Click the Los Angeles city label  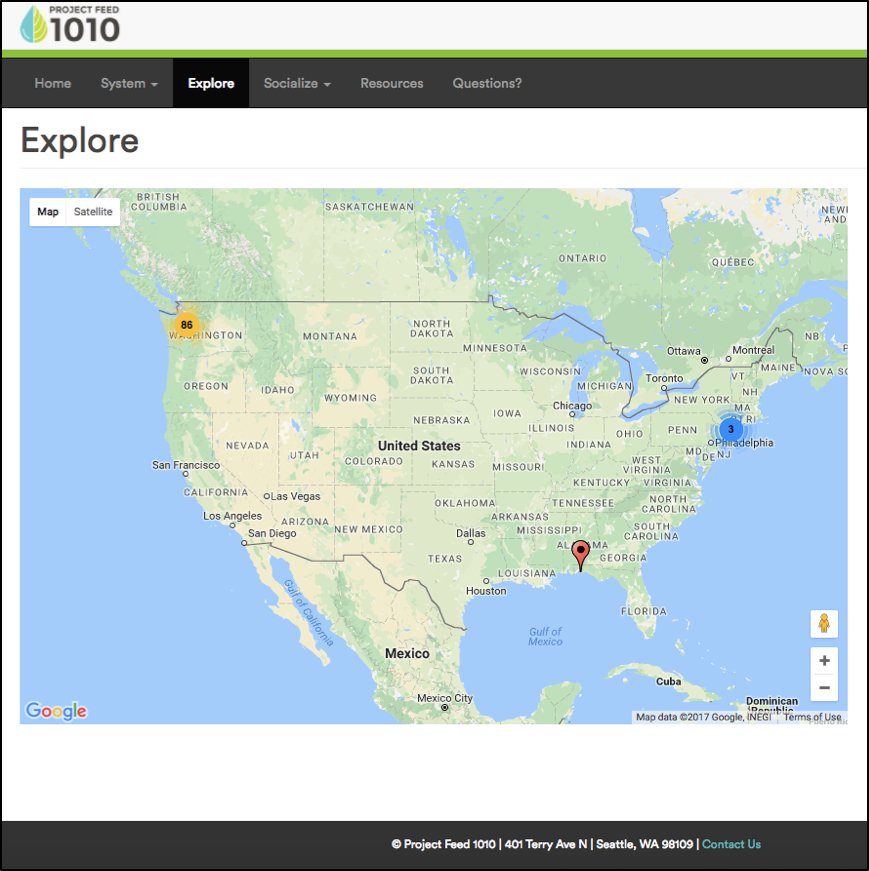coord(232,516)
